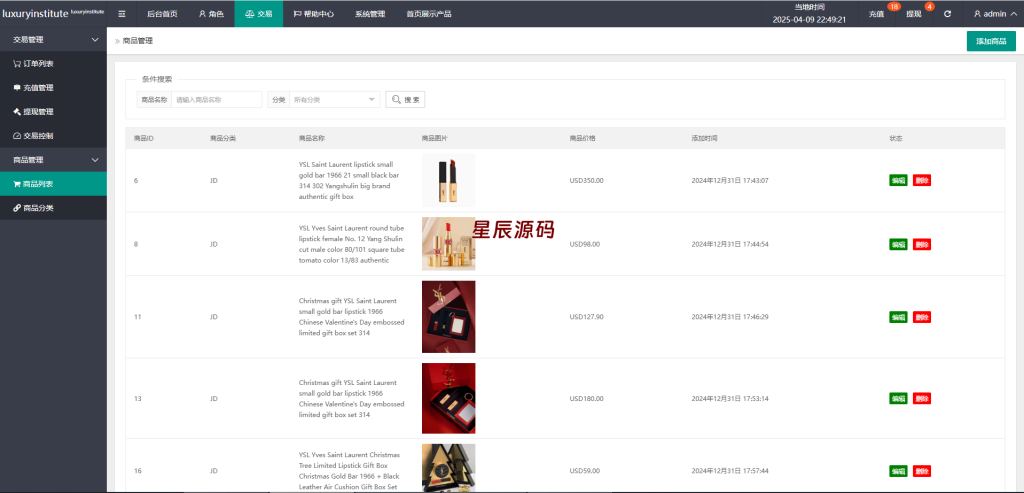Click the 4 badge on 提现
This screenshot has height=493, width=1024.
click(929, 7)
